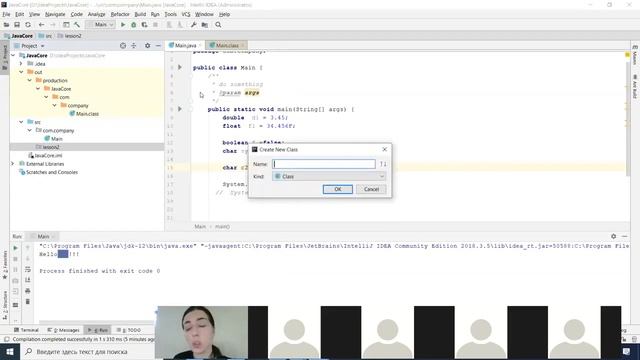Click src breadcrumb in navigation bar
640x360 pixels.
coord(45,36)
